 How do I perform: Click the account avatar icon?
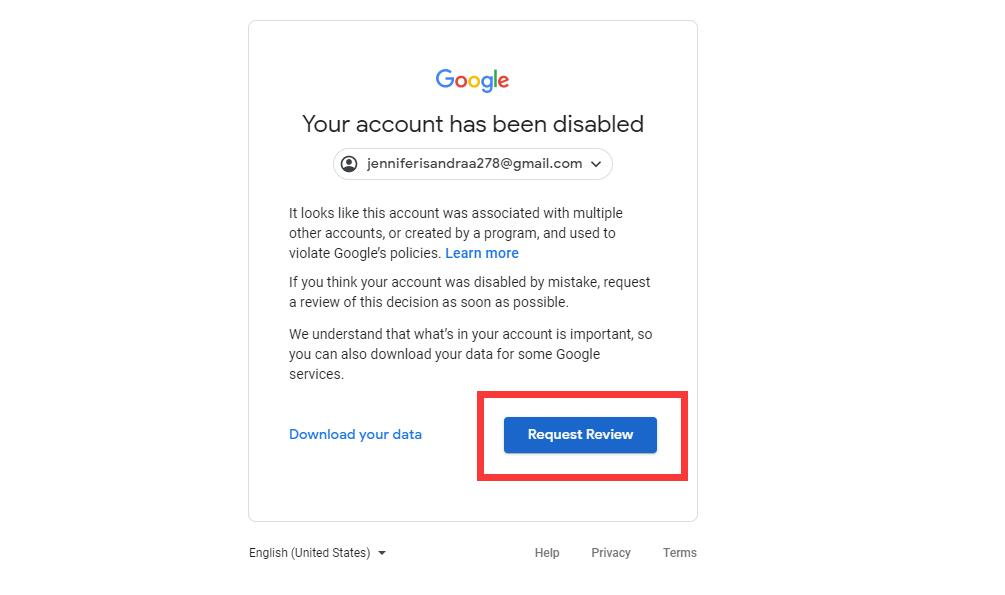349,164
